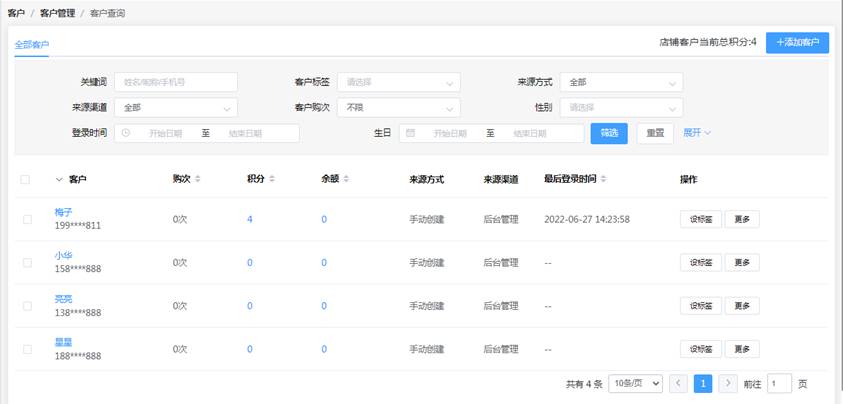Select checkbox for 138****888 row
843x404 pixels.
point(27,306)
